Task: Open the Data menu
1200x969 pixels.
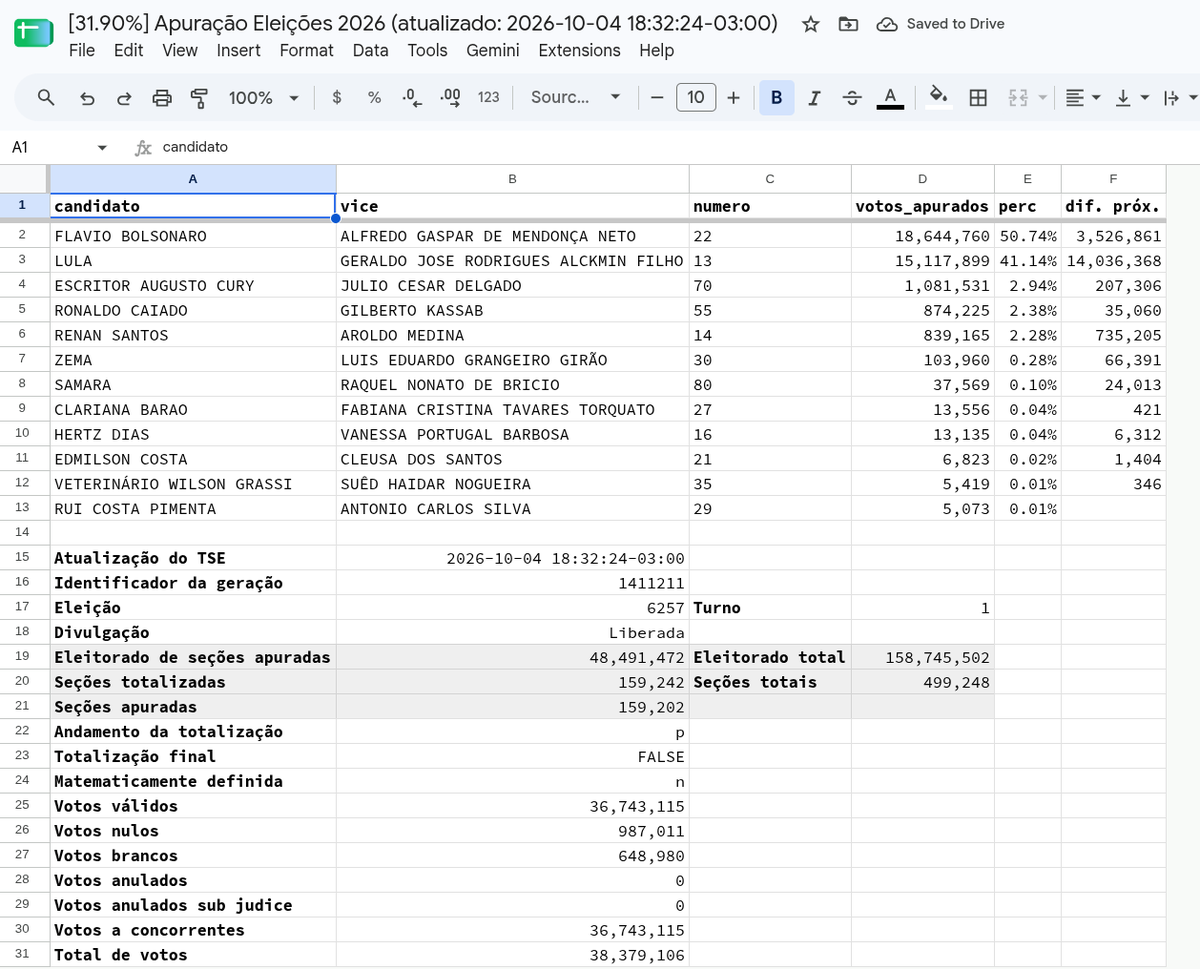Action: 370,50
